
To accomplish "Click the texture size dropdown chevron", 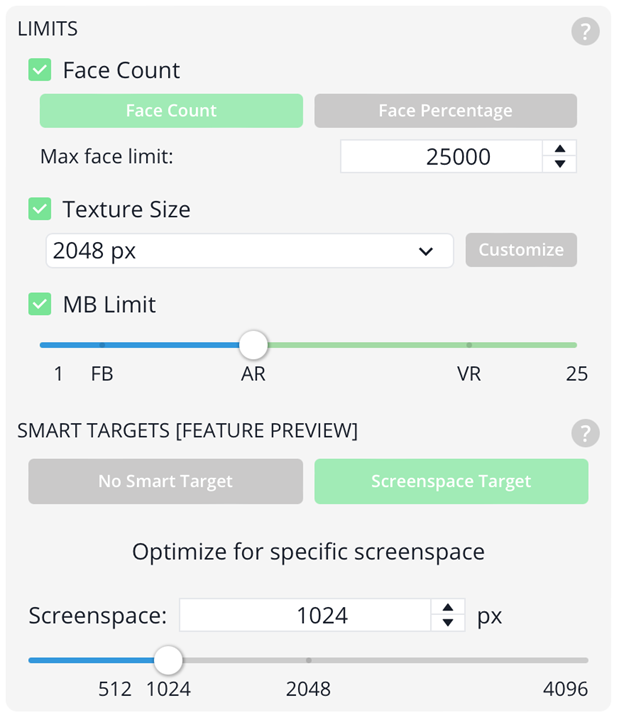I will point(426,251).
